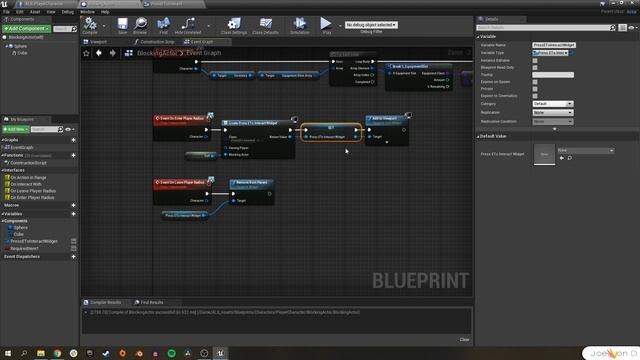Open the Variable Type dropdown
Viewport: 640px width, 360px height.
click(x=550, y=53)
